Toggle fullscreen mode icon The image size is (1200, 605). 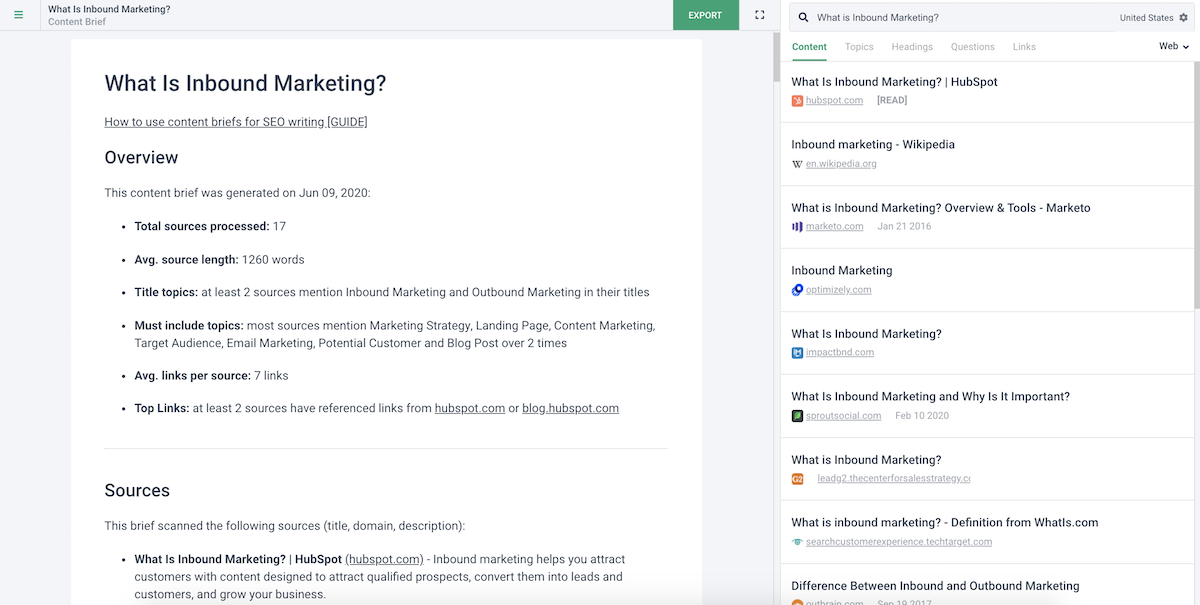point(760,15)
